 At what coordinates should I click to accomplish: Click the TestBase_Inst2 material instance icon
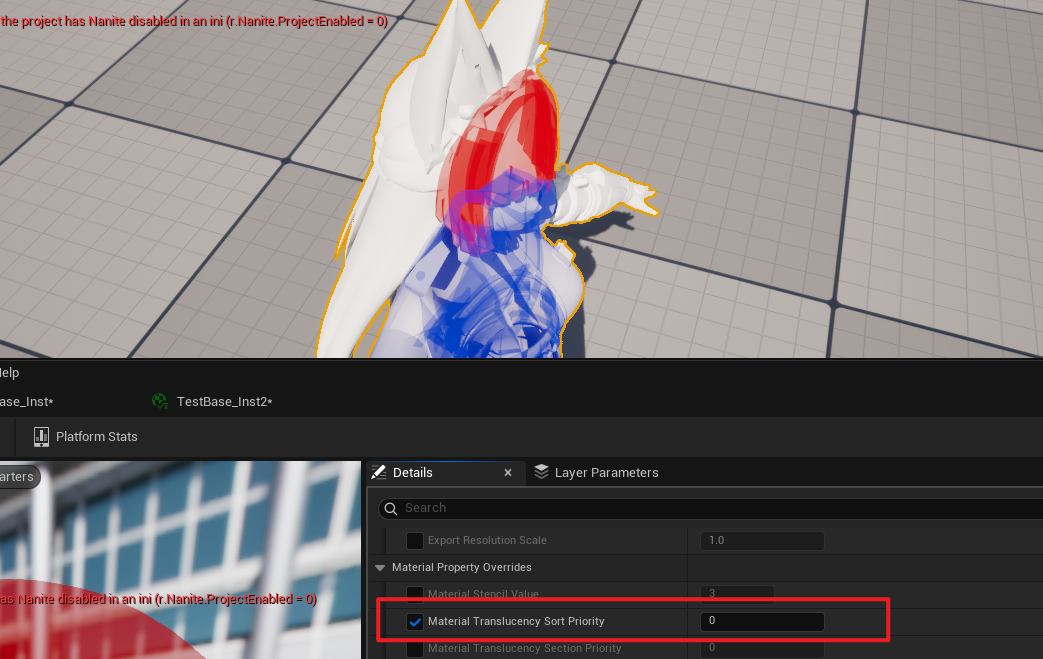point(160,401)
